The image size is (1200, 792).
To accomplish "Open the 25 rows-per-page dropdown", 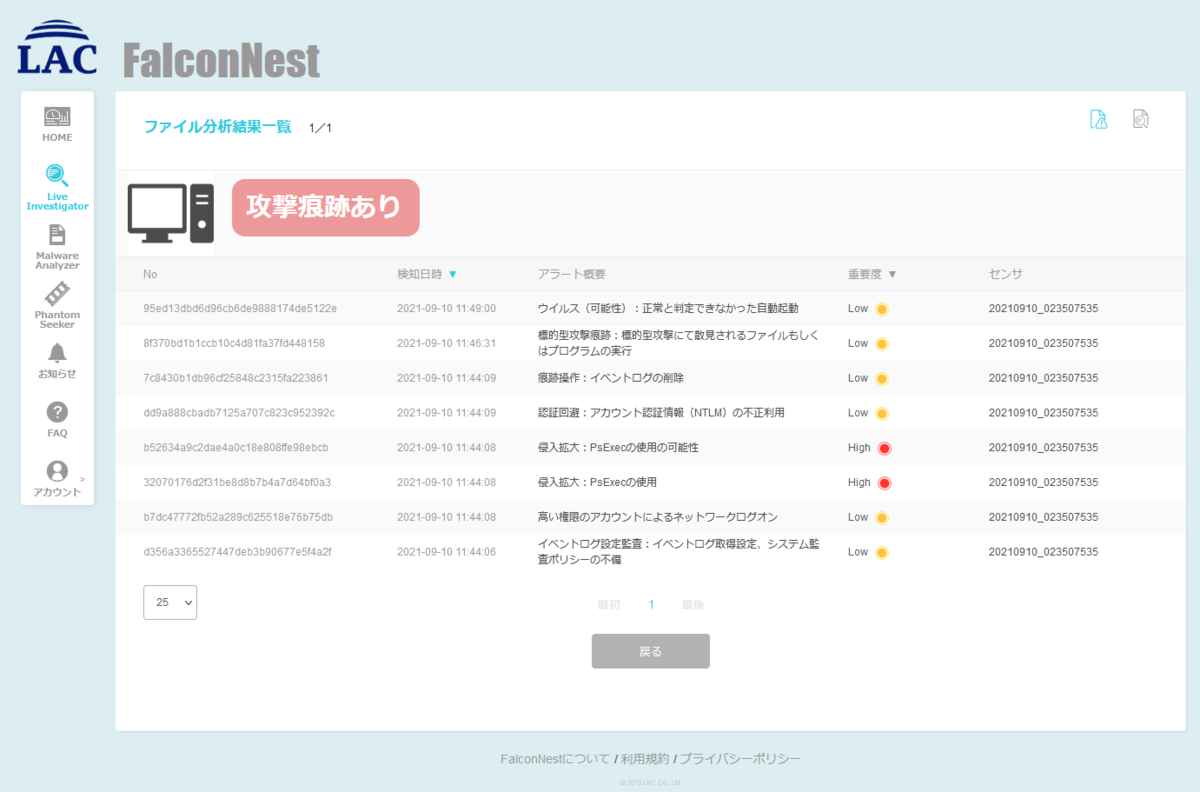I will coord(170,603).
